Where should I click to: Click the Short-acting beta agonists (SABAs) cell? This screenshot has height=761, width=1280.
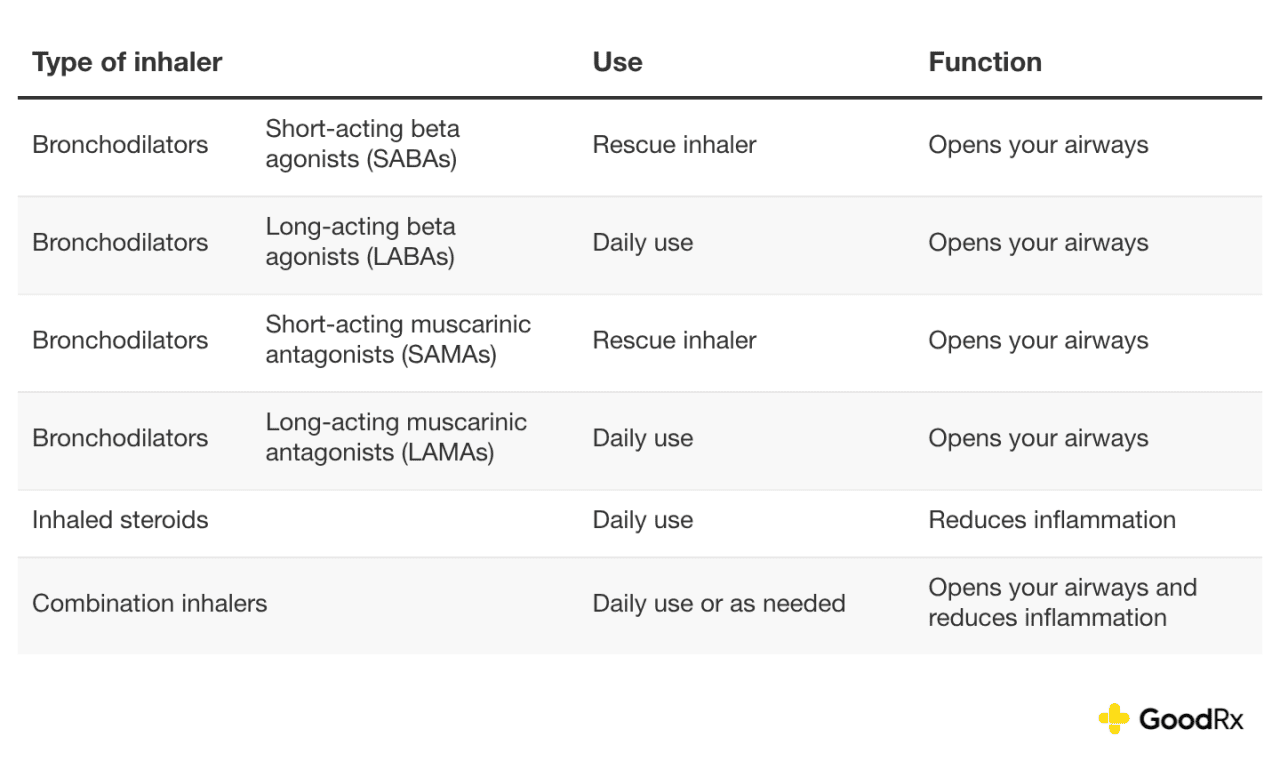(362, 144)
